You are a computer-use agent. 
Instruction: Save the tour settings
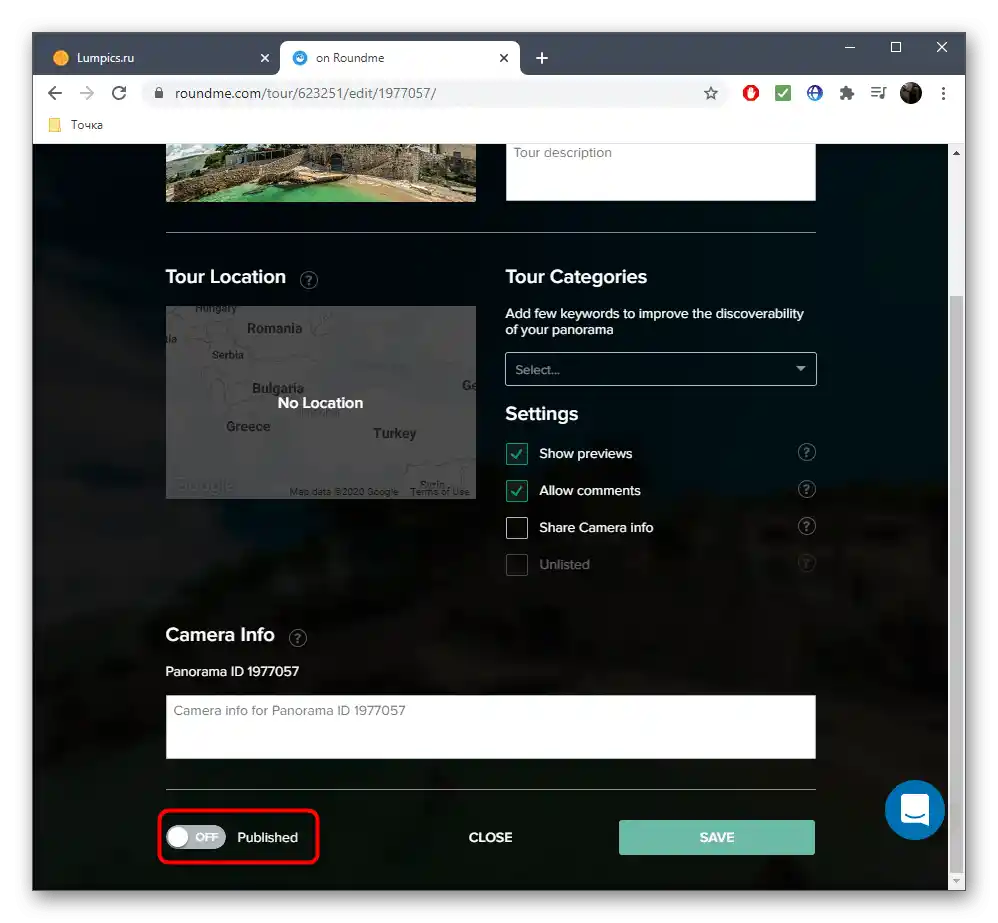(x=717, y=837)
